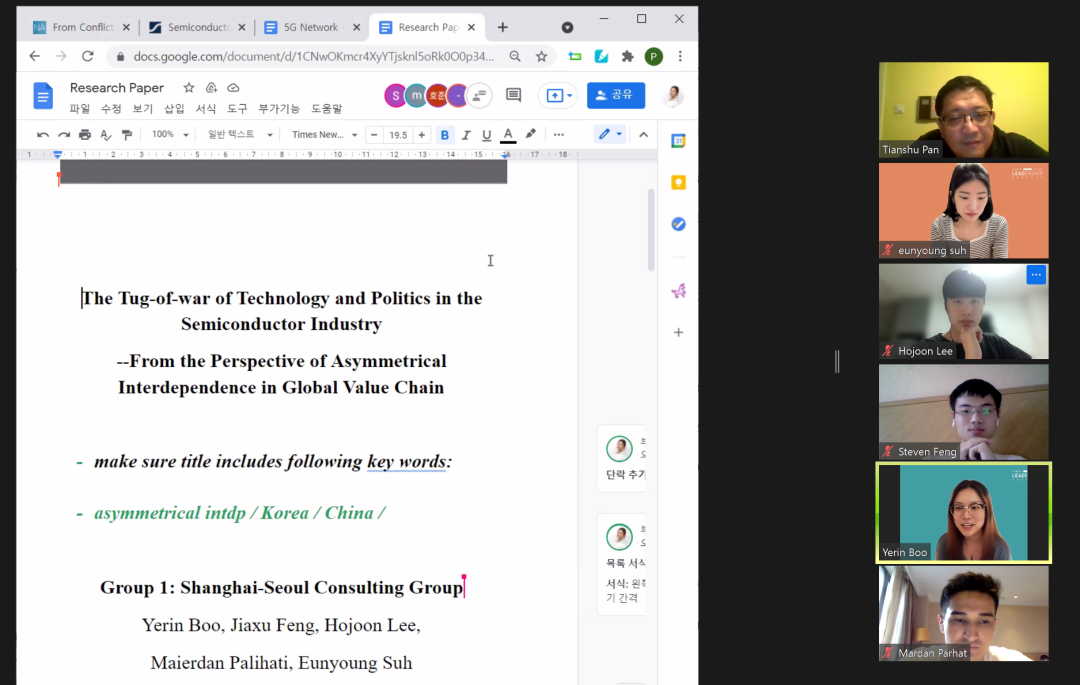Undo the last edit
The height and width of the screenshot is (685, 1080).
point(43,135)
